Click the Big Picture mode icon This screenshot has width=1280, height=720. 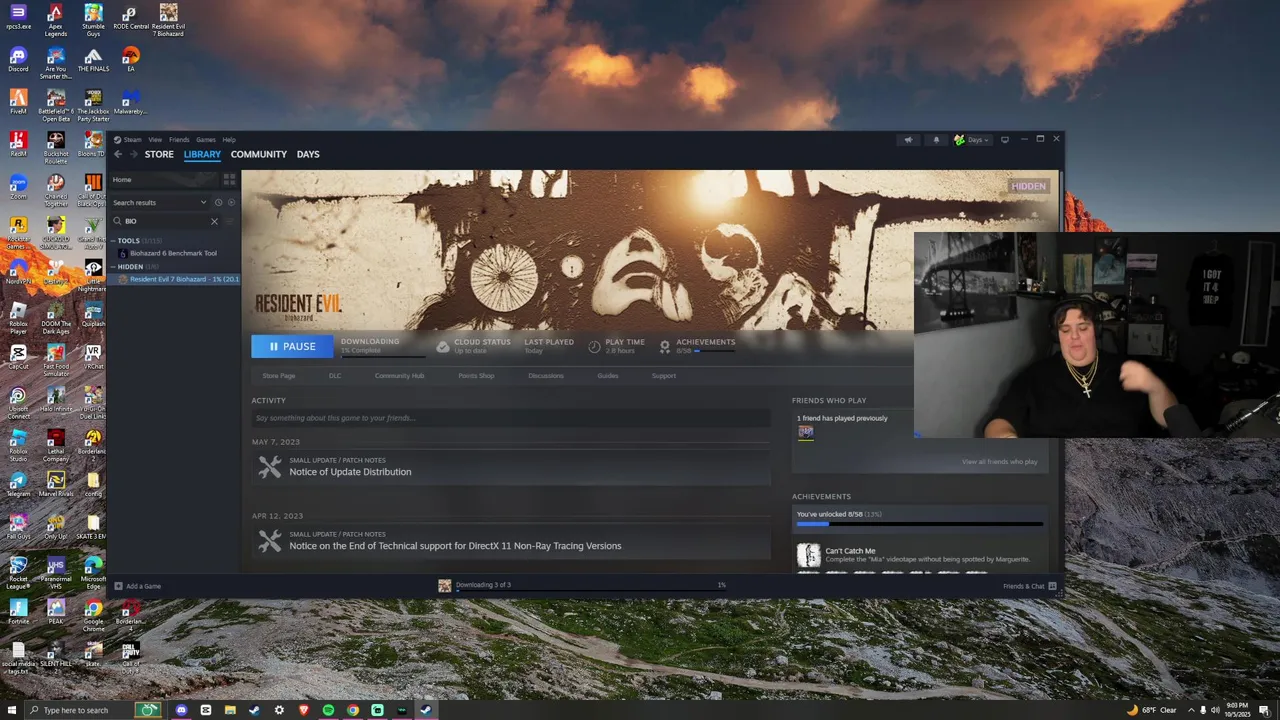(x=1005, y=140)
